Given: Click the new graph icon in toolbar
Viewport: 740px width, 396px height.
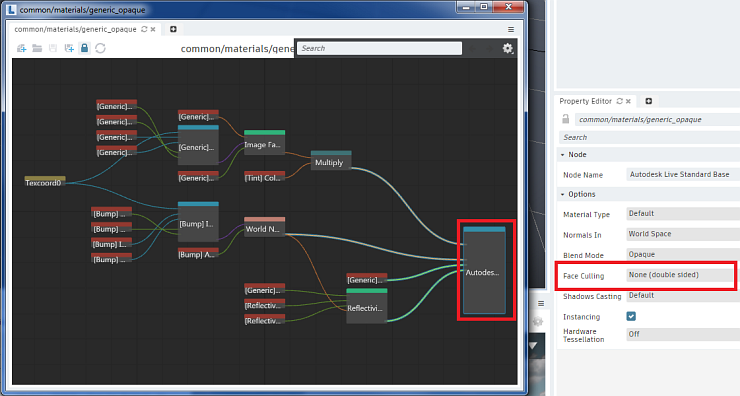Looking at the screenshot, I should tap(21, 48).
